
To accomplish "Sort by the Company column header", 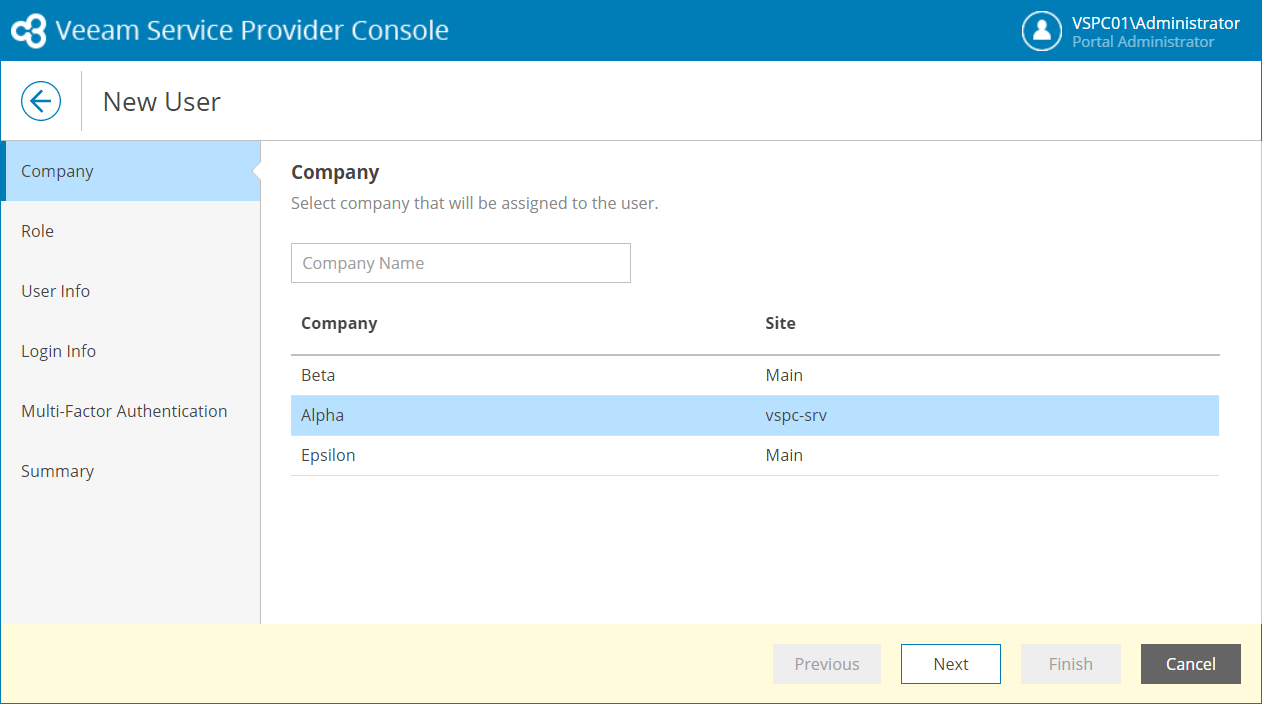I will [339, 323].
